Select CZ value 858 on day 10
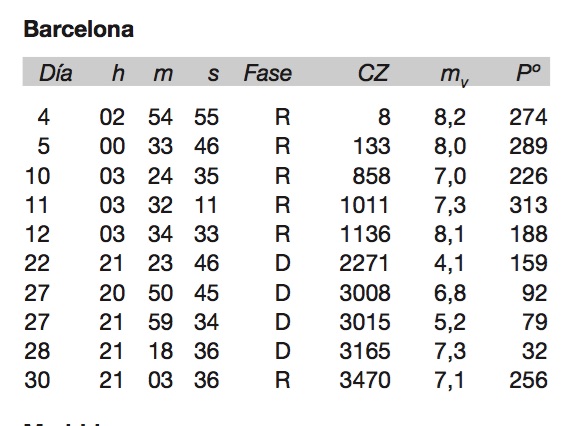This screenshot has width=570, height=426. 372,176
